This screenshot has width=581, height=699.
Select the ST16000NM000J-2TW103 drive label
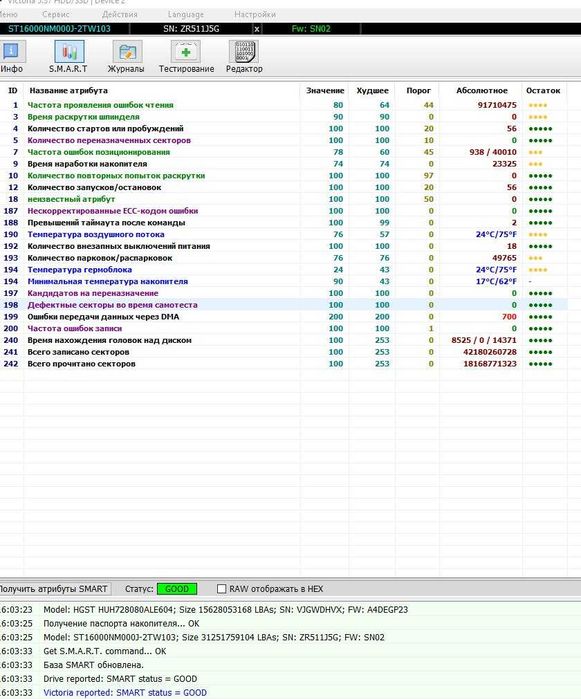[59, 29]
